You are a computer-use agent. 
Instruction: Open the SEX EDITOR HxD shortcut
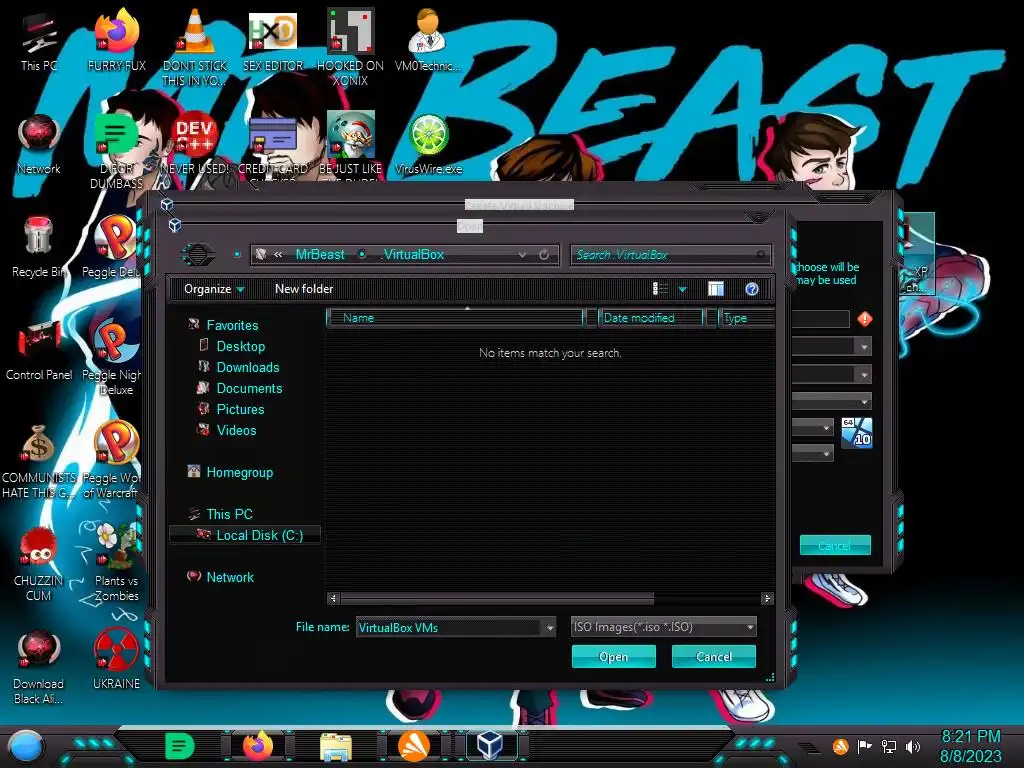[x=273, y=40]
